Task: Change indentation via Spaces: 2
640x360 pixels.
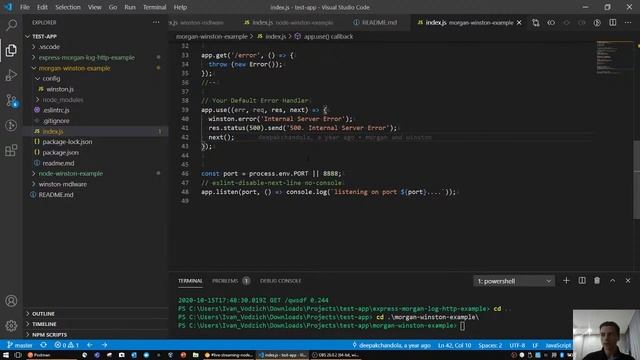Action: [x=490, y=345]
